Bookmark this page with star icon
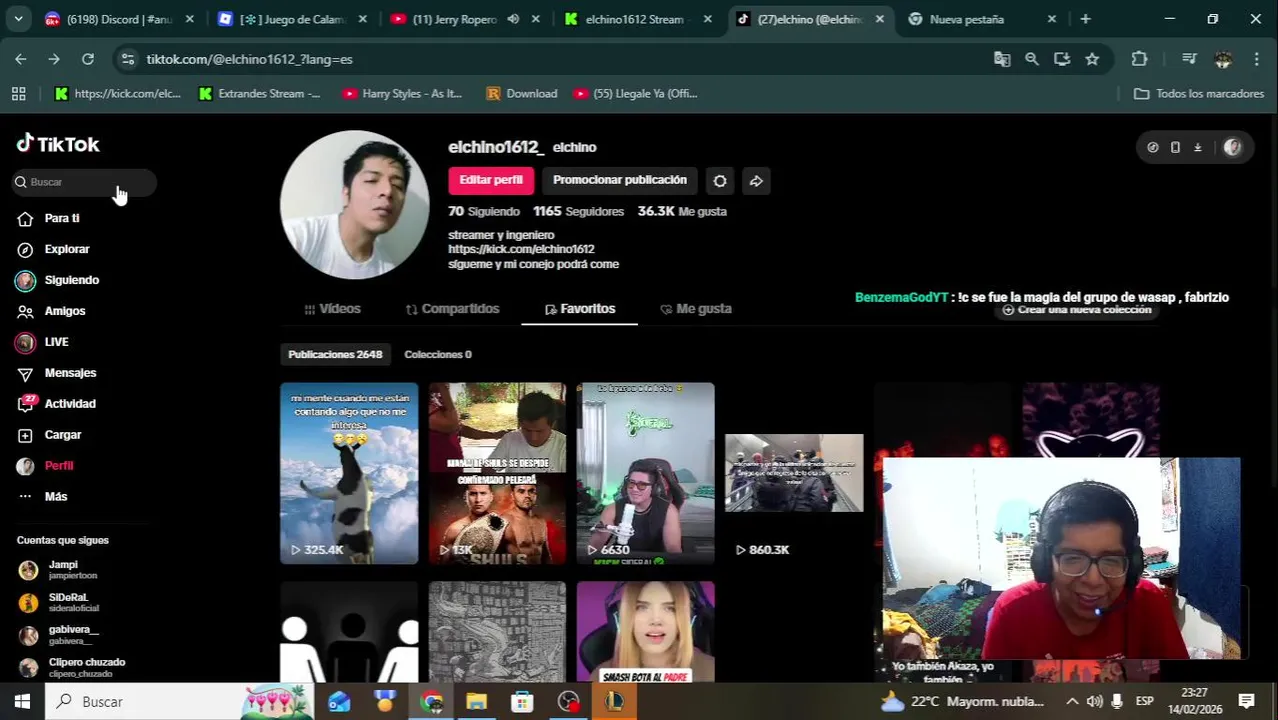1278x720 pixels. click(x=1092, y=59)
